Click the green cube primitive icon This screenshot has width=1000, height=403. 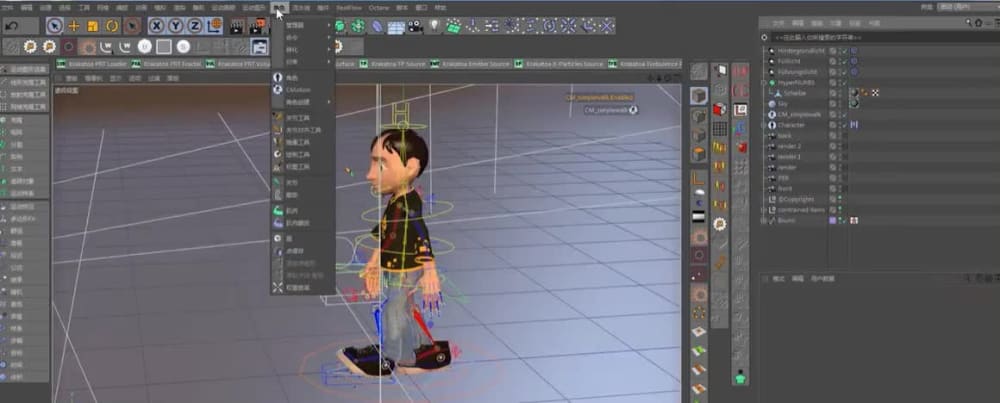340,26
